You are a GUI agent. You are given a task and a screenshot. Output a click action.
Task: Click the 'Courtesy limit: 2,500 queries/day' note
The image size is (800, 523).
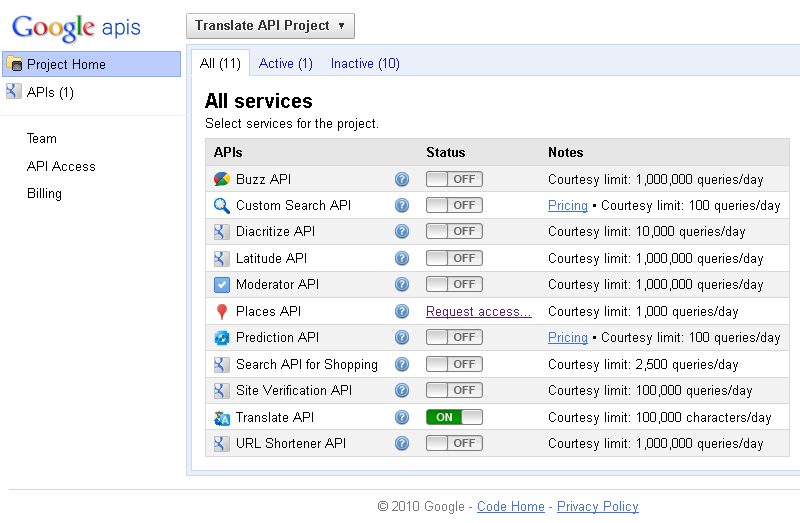[x=643, y=364]
